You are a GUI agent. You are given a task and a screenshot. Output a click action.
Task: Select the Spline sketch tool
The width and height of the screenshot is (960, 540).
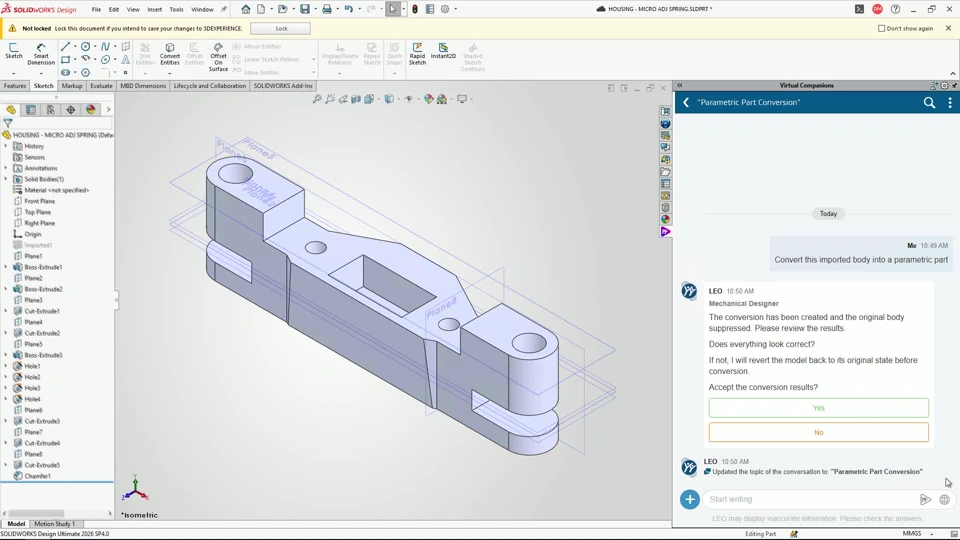[x=105, y=47]
